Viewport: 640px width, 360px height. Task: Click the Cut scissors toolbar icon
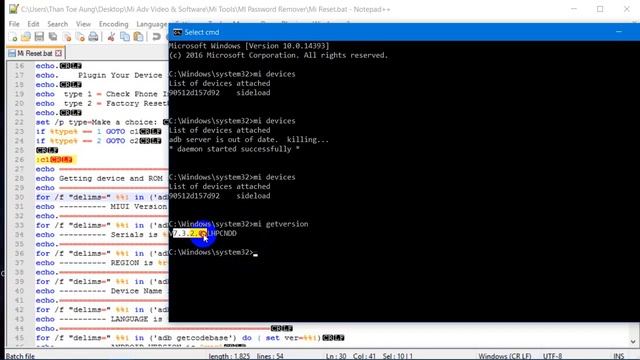[111, 37]
